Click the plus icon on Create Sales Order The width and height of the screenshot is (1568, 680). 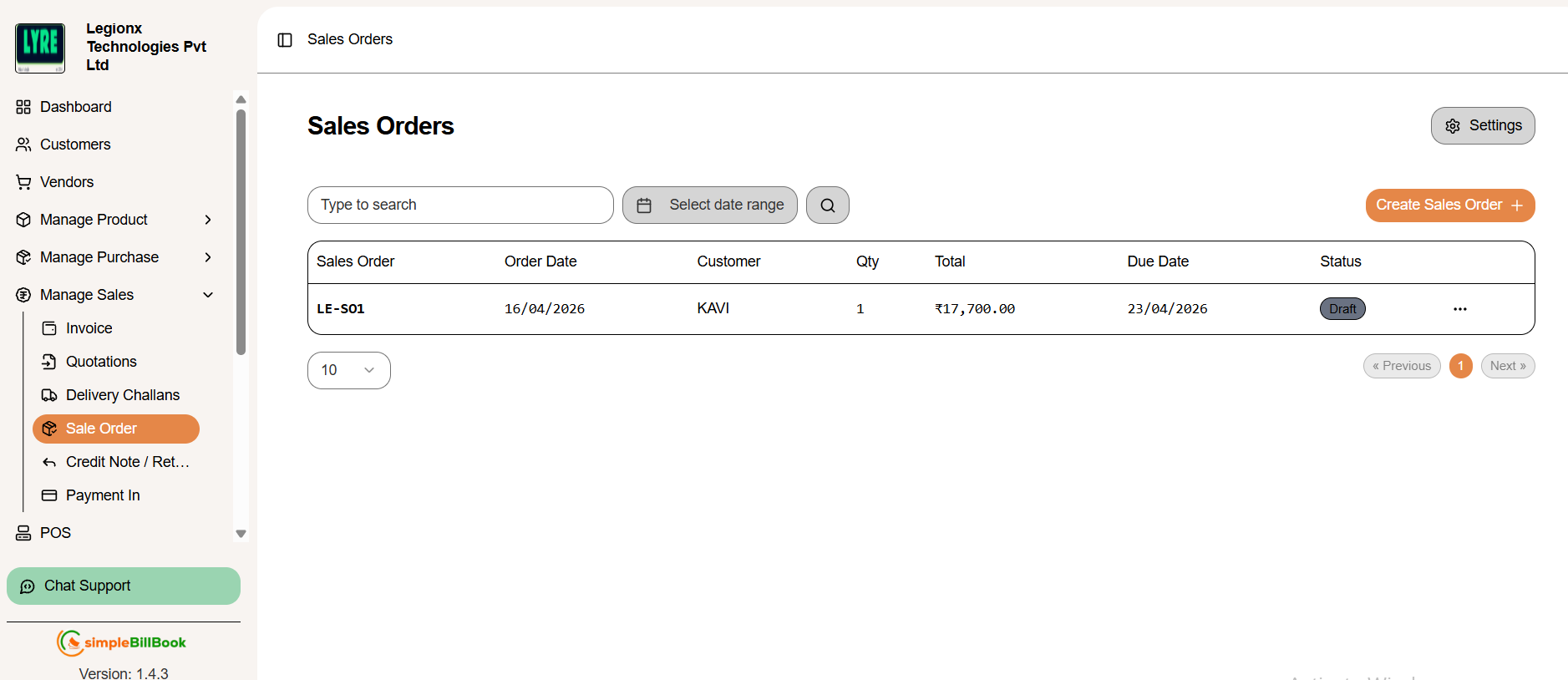(1517, 206)
